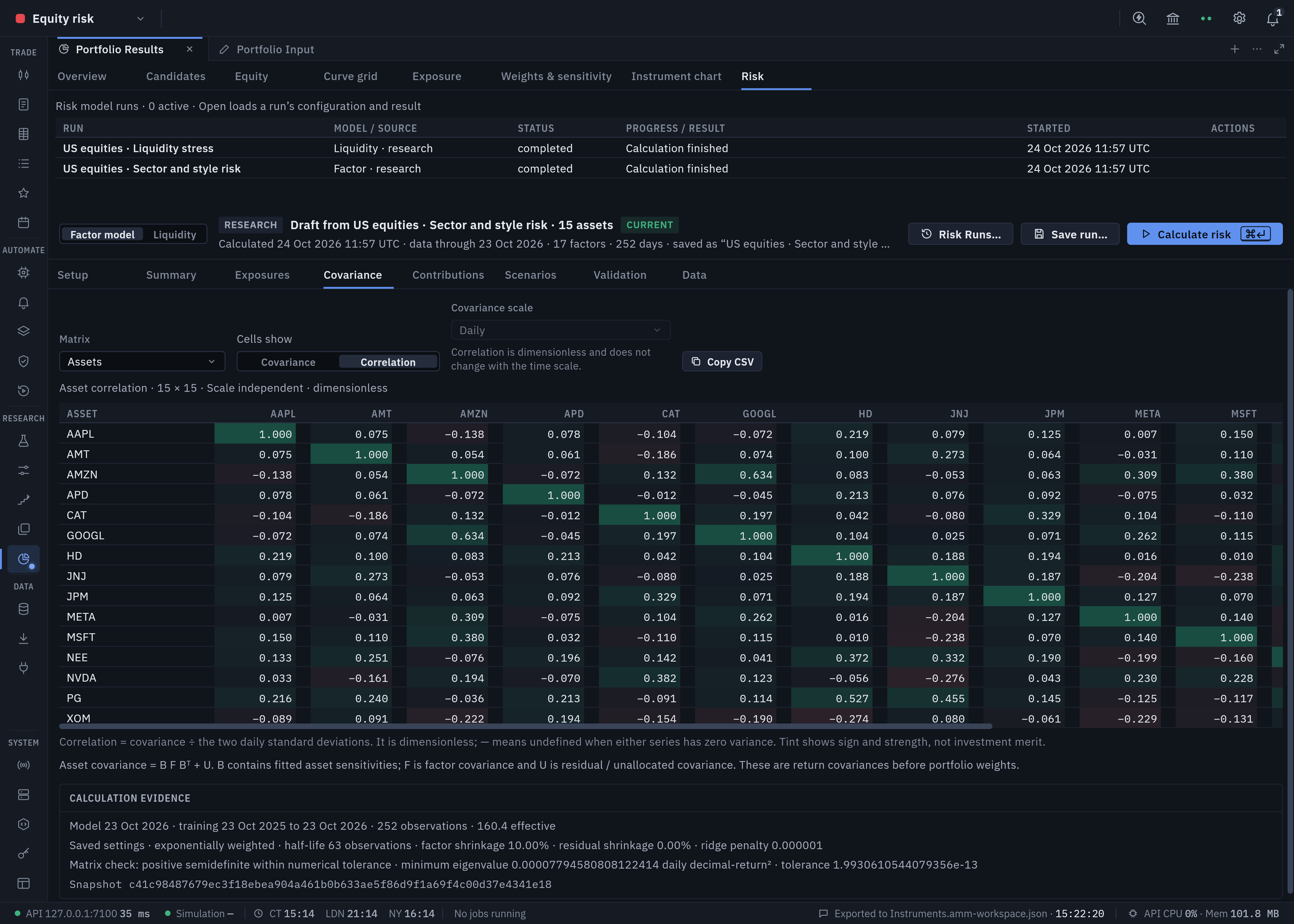The width and height of the screenshot is (1294, 924).
Task: Click the bank institution icon in top bar
Action: click(1173, 18)
